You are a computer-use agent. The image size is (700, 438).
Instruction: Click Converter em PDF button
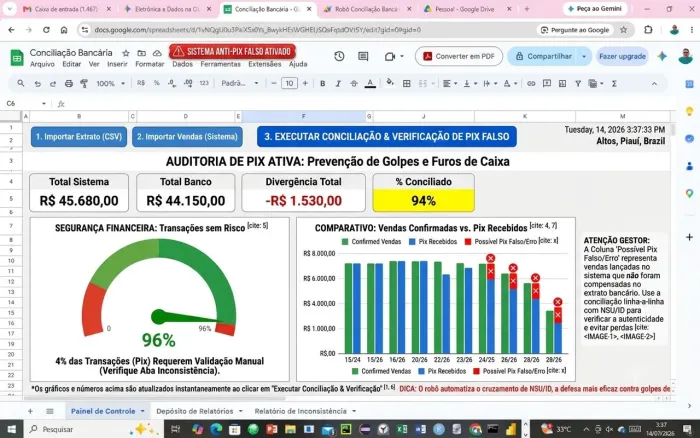459,56
